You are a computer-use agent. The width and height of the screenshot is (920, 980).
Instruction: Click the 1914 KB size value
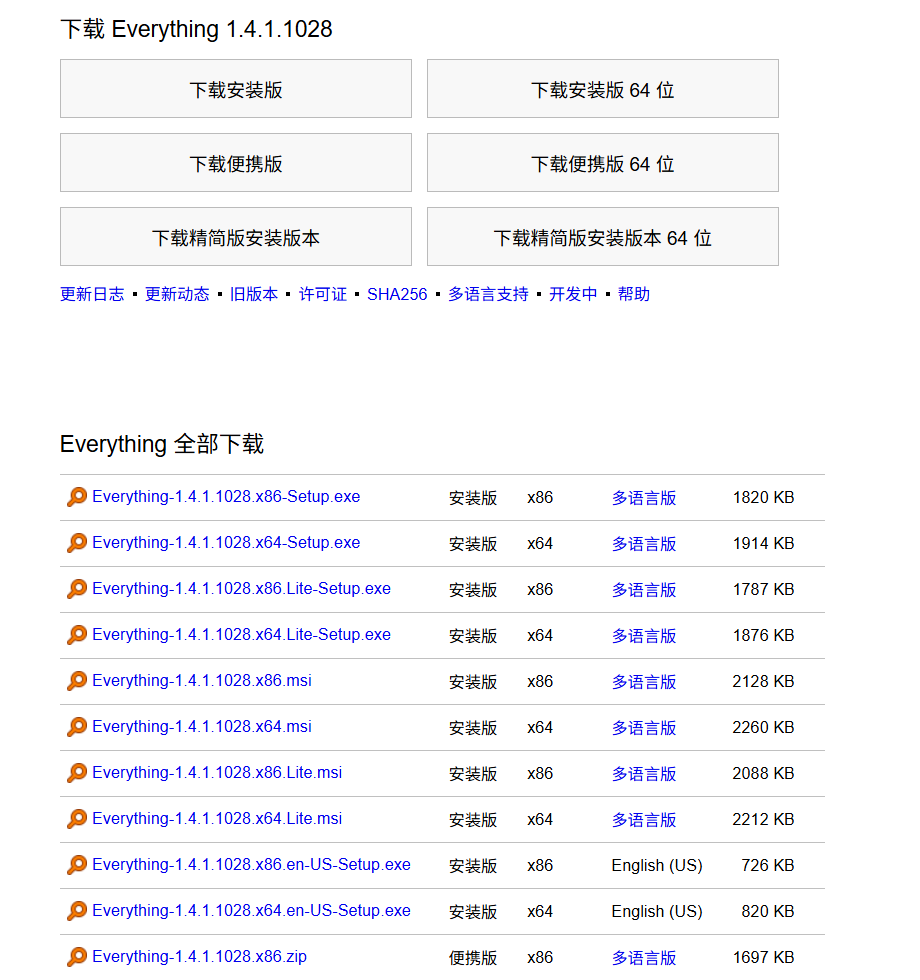click(x=763, y=544)
